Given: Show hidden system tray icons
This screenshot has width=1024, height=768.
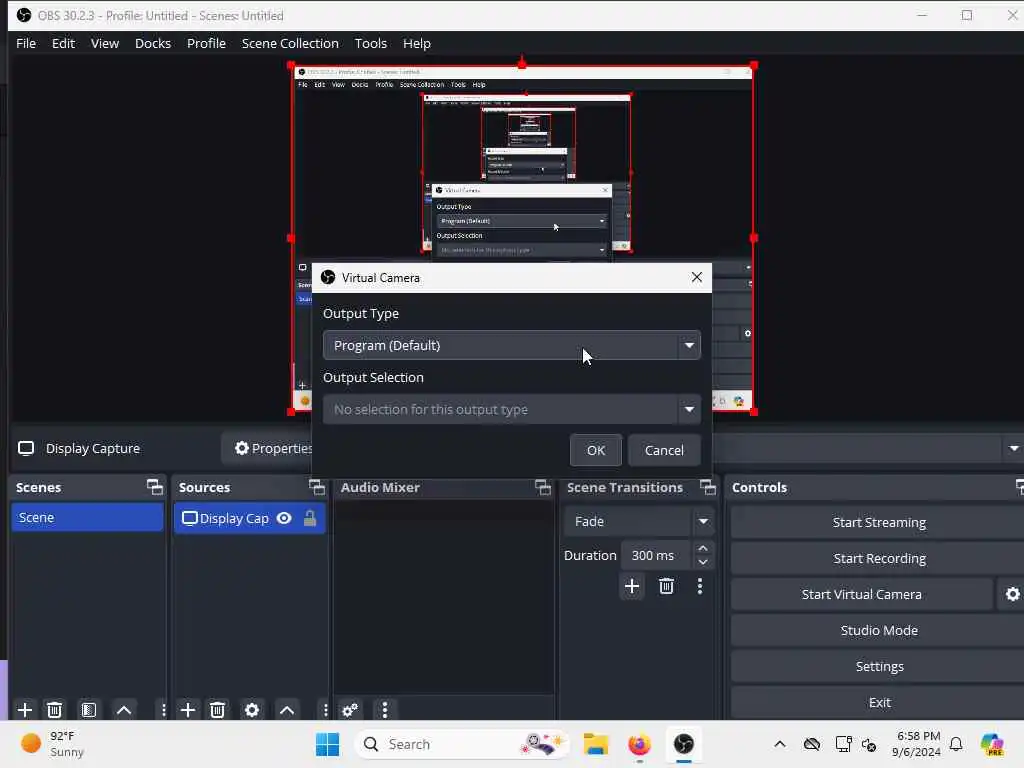Looking at the screenshot, I should tap(780, 744).
